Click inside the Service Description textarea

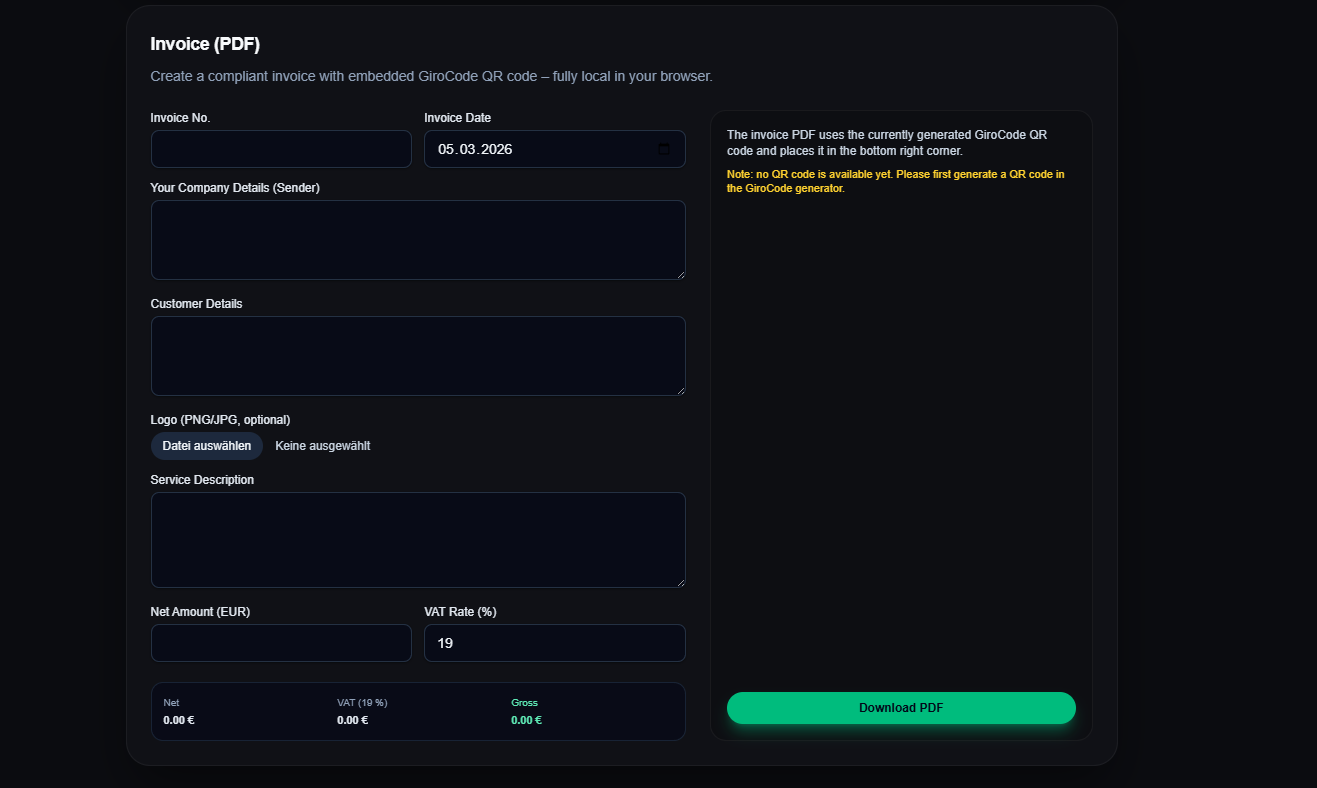tap(418, 540)
